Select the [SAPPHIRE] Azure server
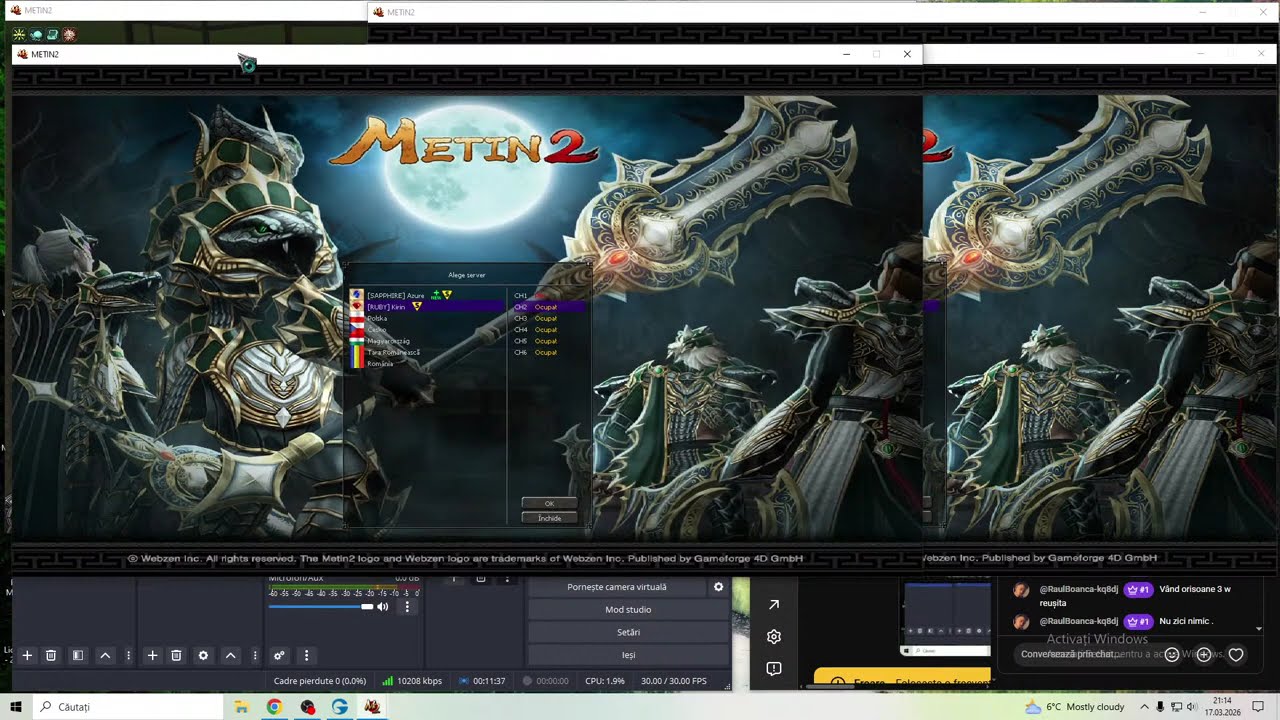 [426, 295]
